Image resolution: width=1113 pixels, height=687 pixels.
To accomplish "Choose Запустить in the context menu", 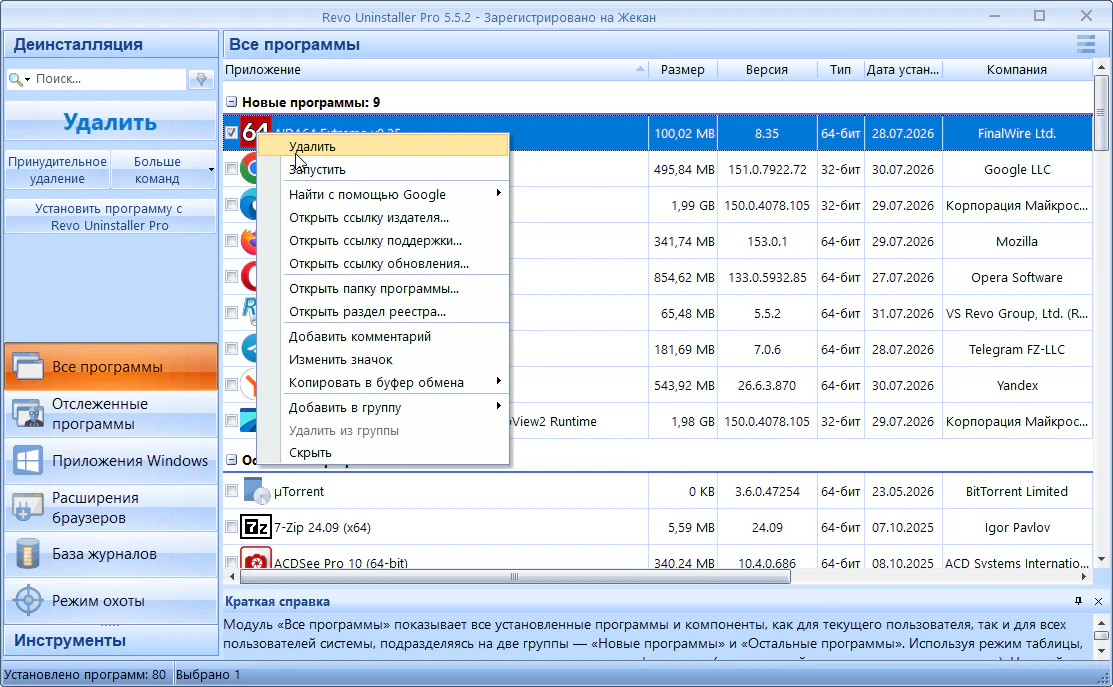I will point(383,170).
